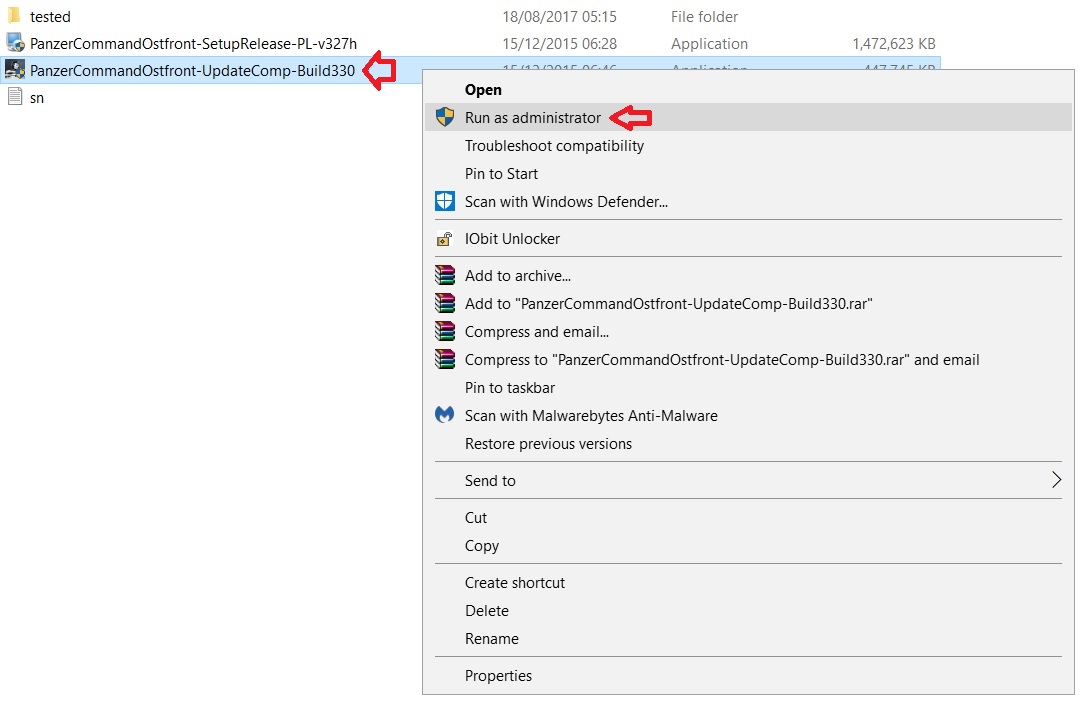
Task: Click the IObit Unlocker padlock icon
Action: click(x=445, y=239)
